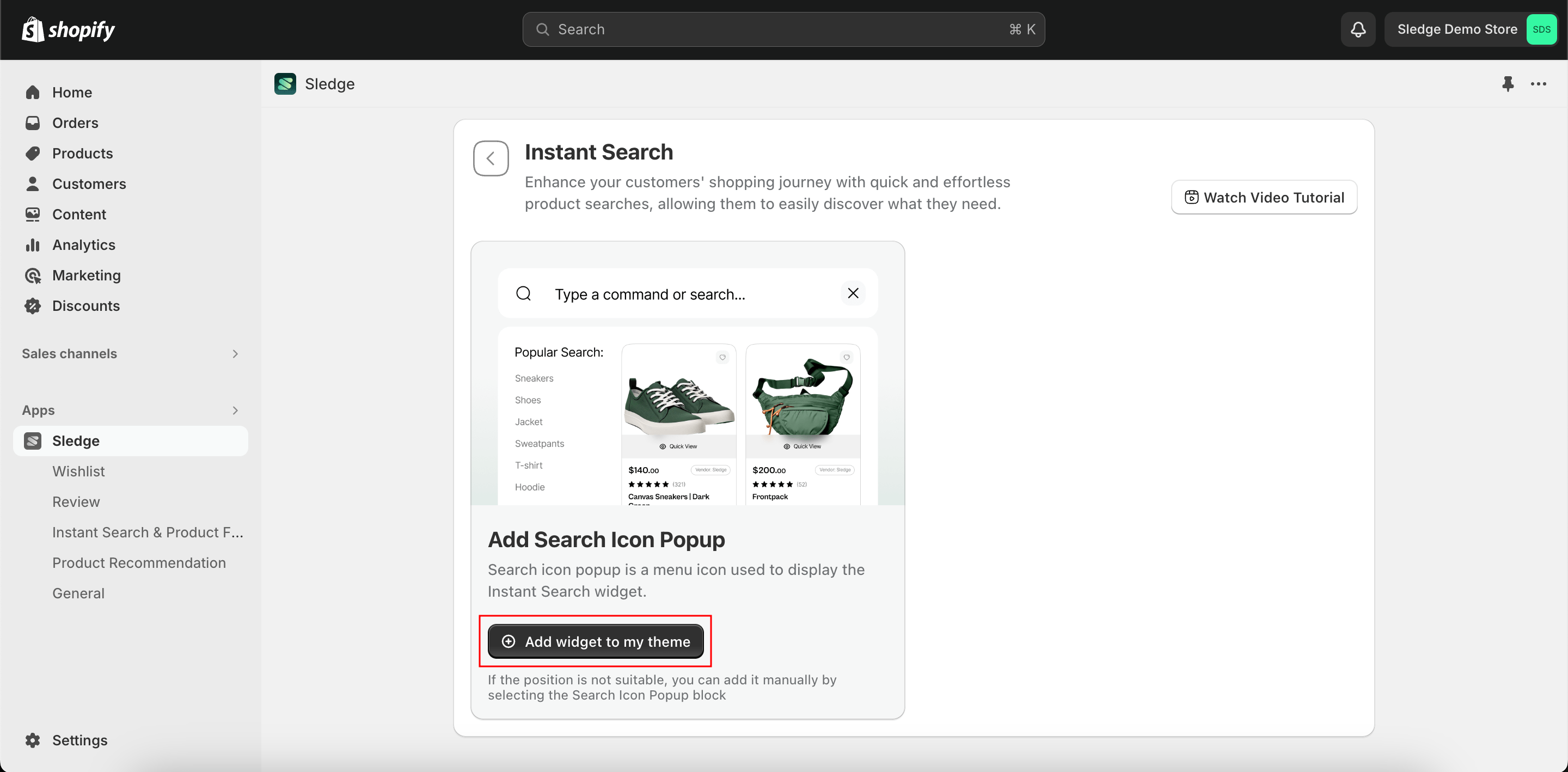1568x772 pixels.
Task: Go to the Wishlist submenu item
Action: (78, 471)
